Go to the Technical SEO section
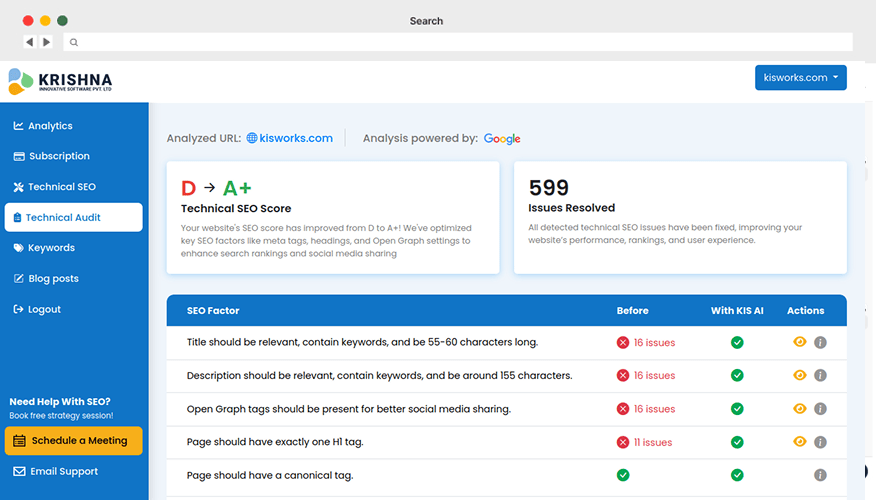The height and width of the screenshot is (500, 876). pyautogui.click(x=54, y=187)
